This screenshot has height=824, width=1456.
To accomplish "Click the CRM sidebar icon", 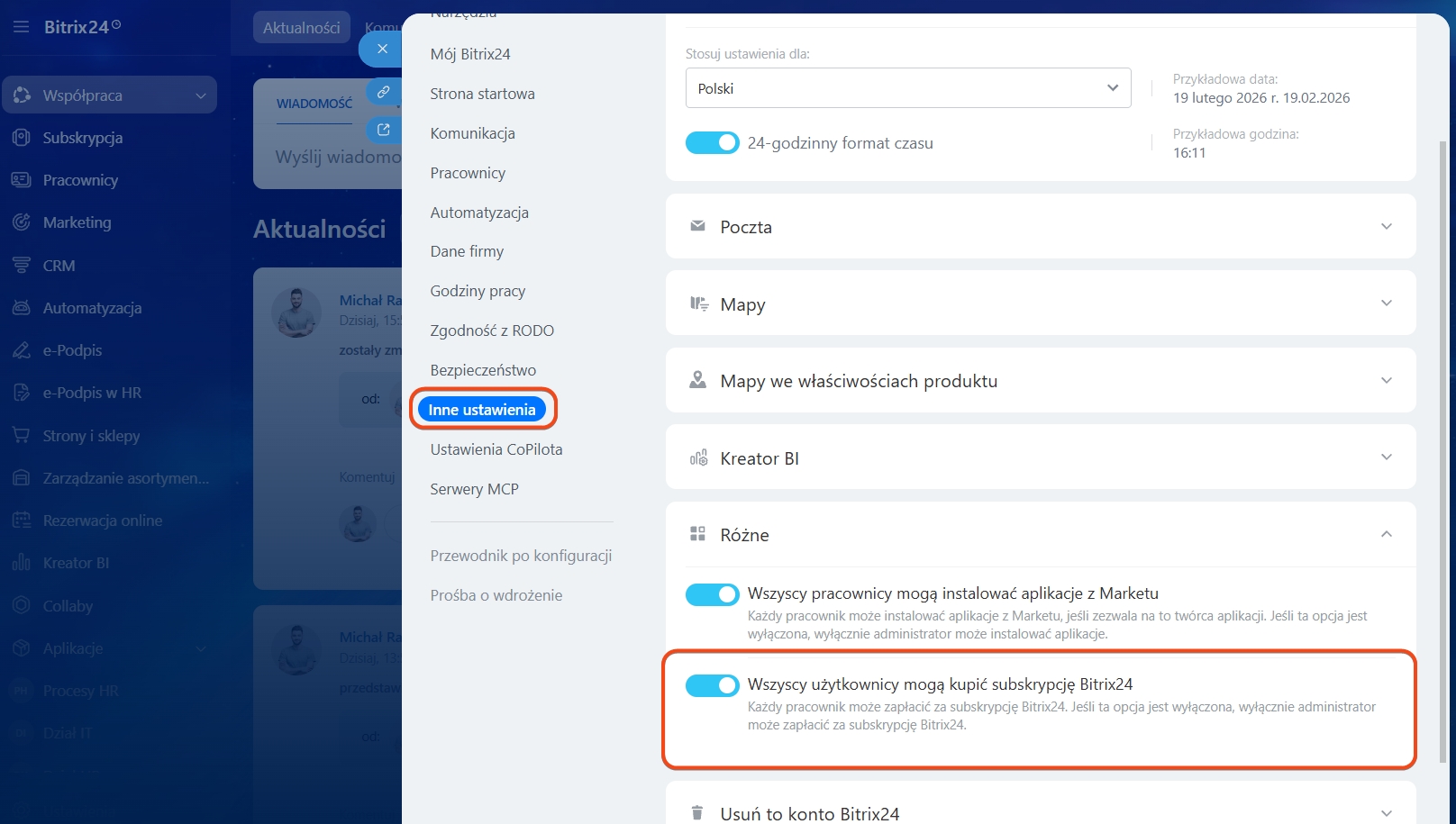I will [x=22, y=266].
